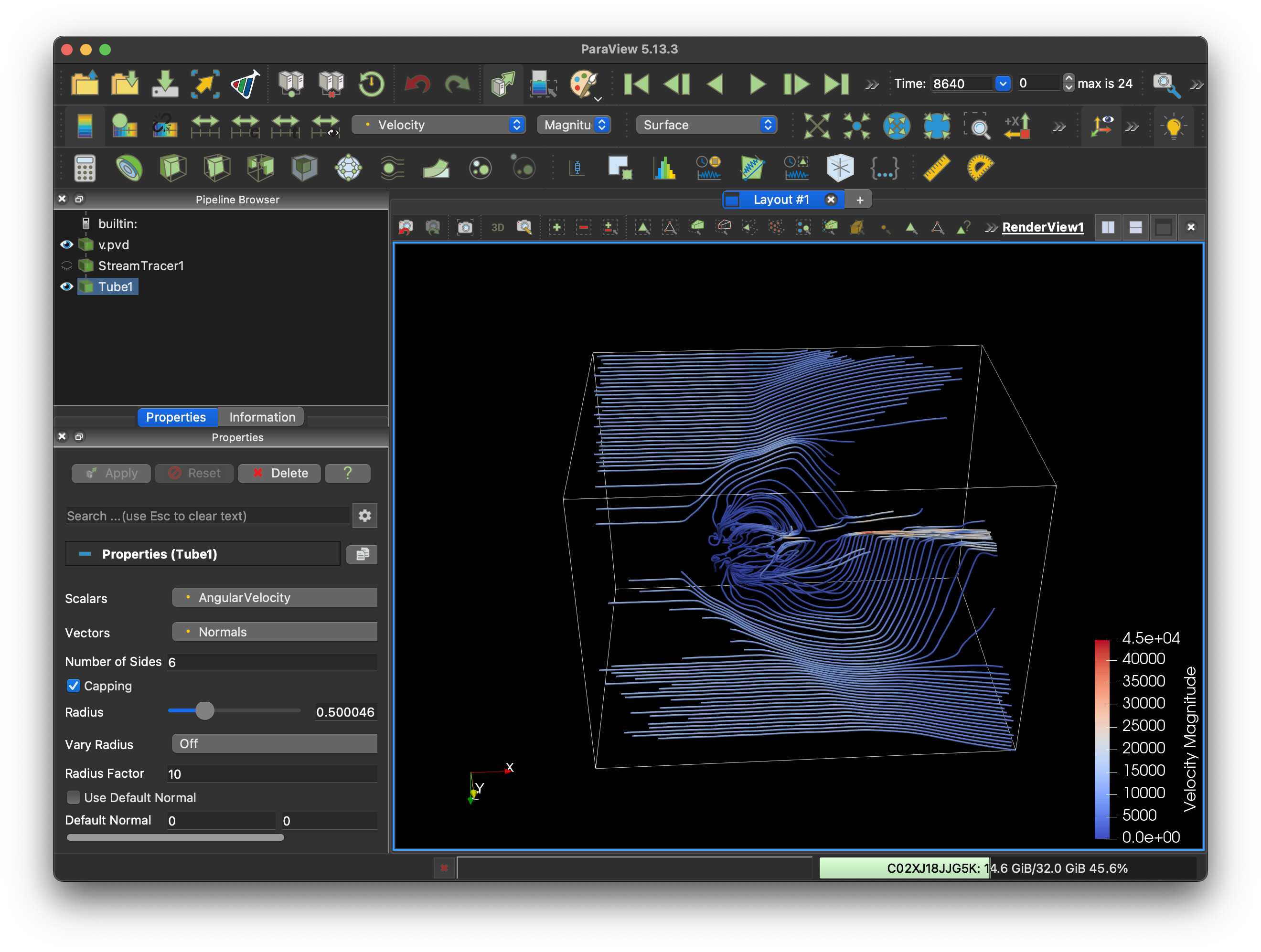The width and height of the screenshot is (1261, 952).
Task: Uncheck the Capping checkbox
Action: (x=73, y=686)
